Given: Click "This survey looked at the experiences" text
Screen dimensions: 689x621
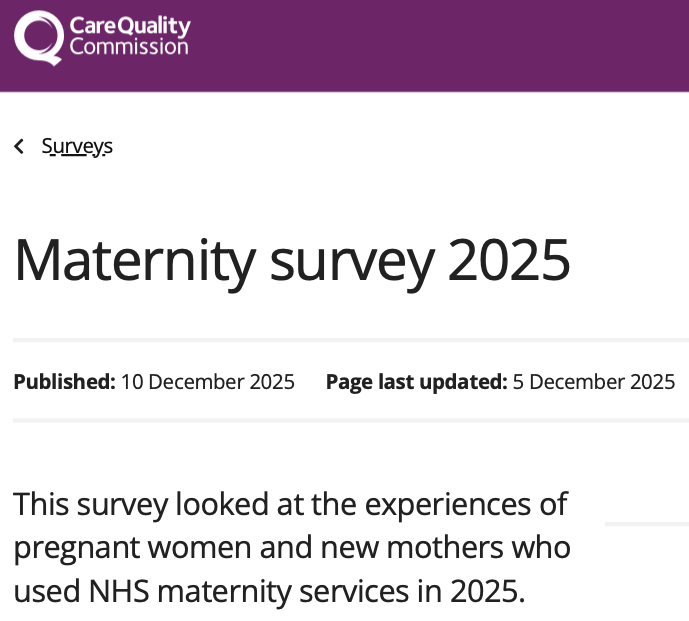Looking at the screenshot, I should [290, 504].
